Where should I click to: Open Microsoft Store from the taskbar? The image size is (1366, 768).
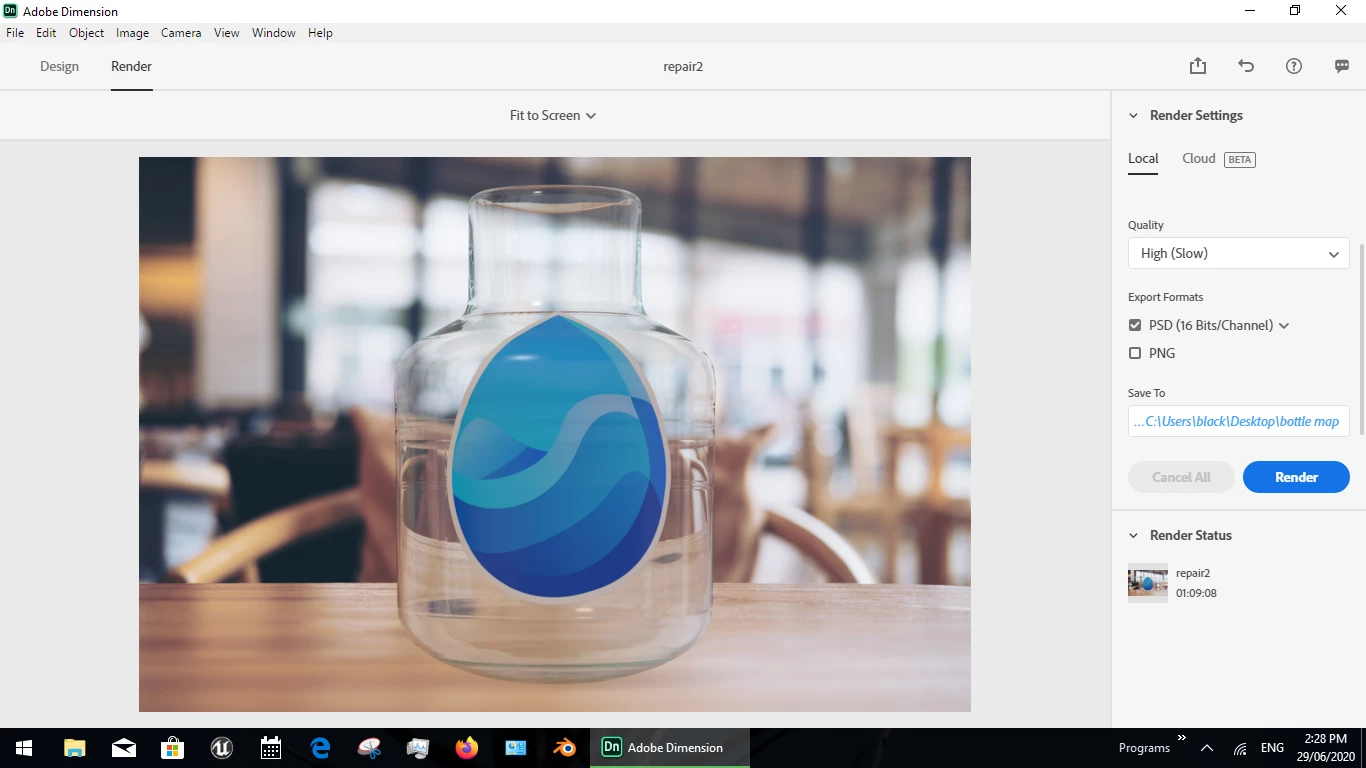pyautogui.click(x=173, y=747)
